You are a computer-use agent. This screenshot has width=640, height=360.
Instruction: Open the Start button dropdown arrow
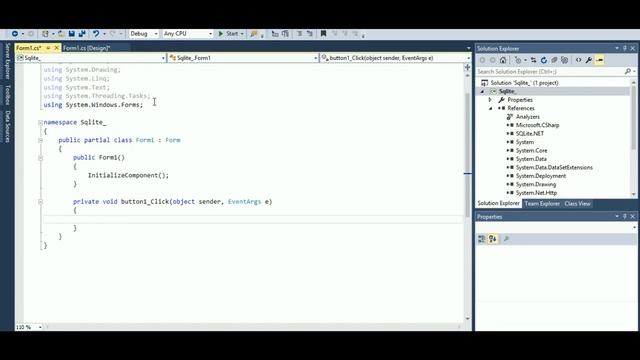tap(242, 34)
